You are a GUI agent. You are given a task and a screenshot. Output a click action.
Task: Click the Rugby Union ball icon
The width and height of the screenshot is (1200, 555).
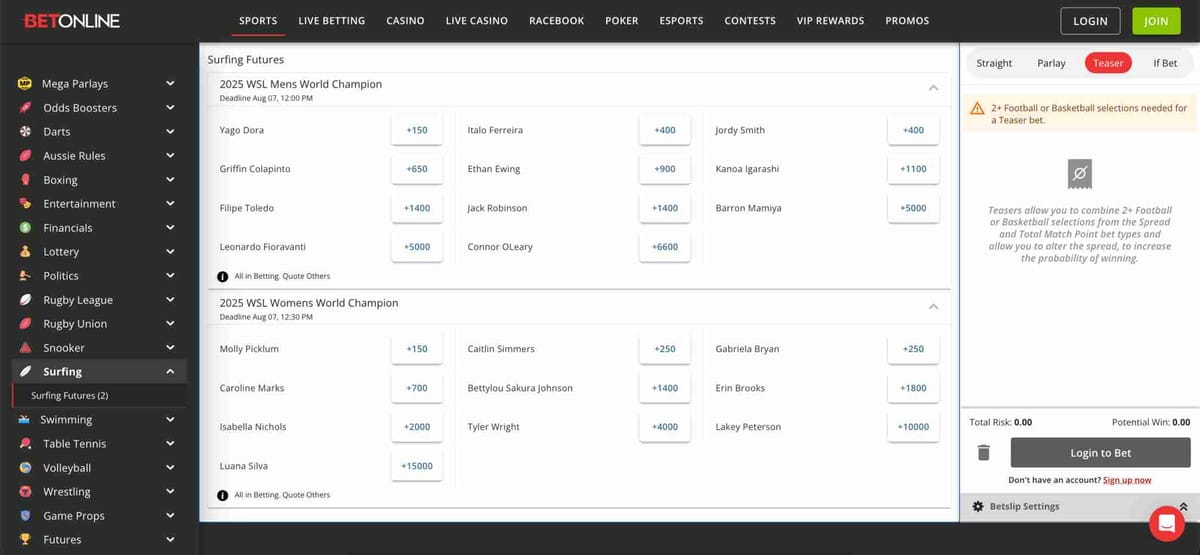(x=25, y=324)
